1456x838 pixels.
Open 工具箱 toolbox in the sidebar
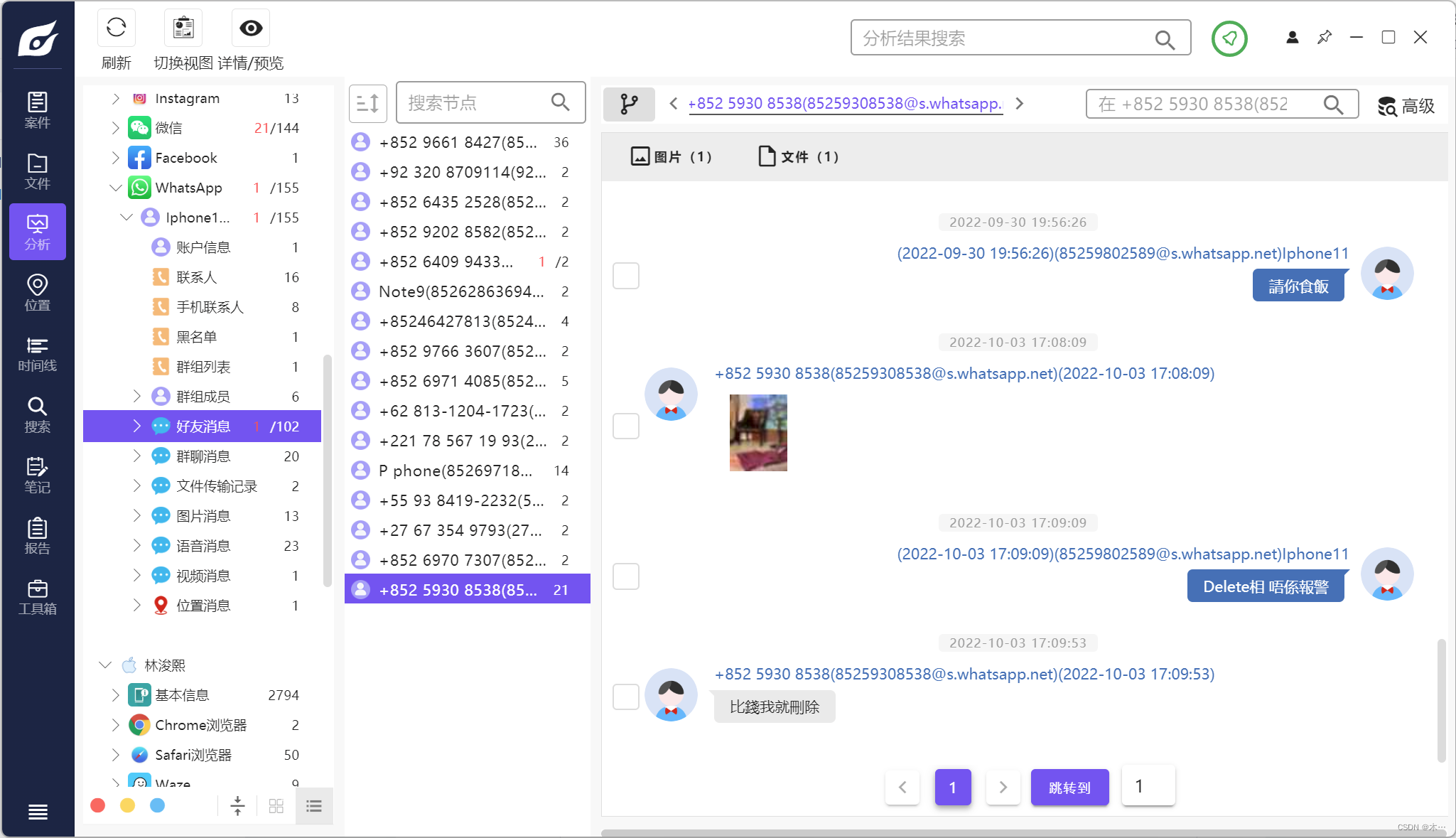tap(37, 596)
